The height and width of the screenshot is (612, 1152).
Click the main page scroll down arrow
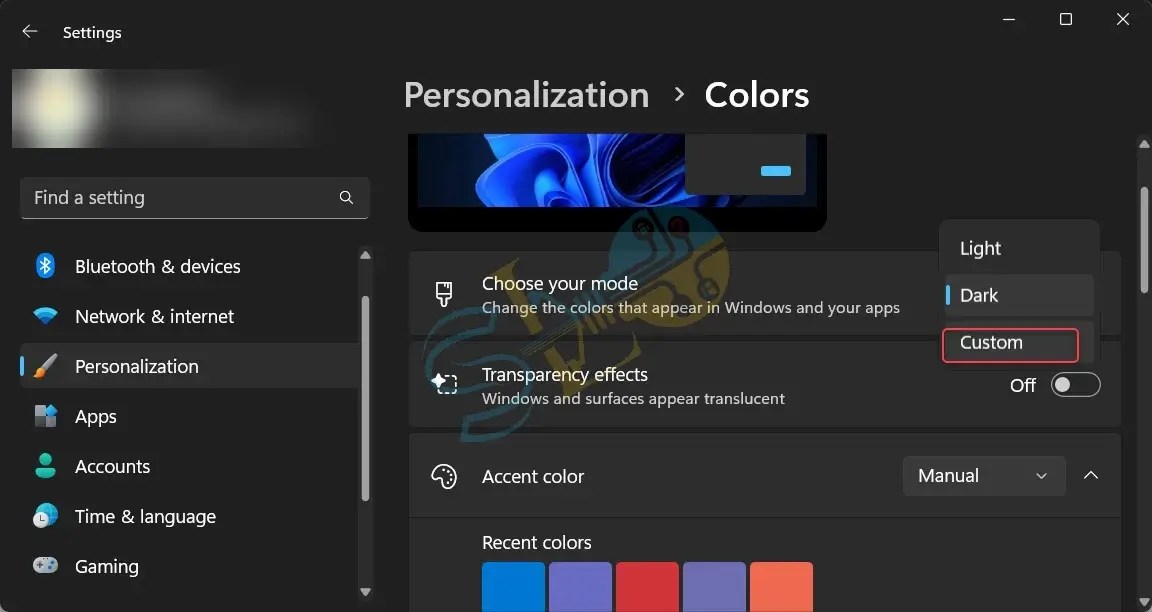click(x=1144, y=601)
